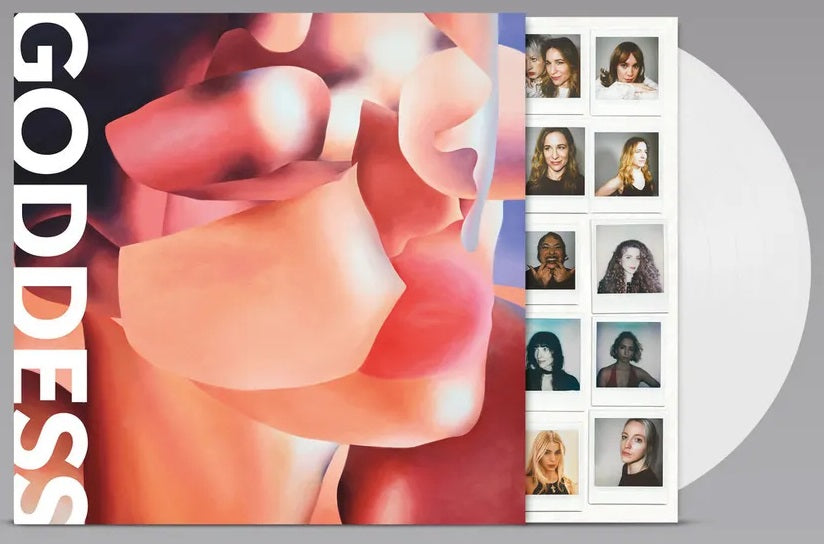
Task: Click the letter G in GODDESS title
Action: tap(50, 60)
